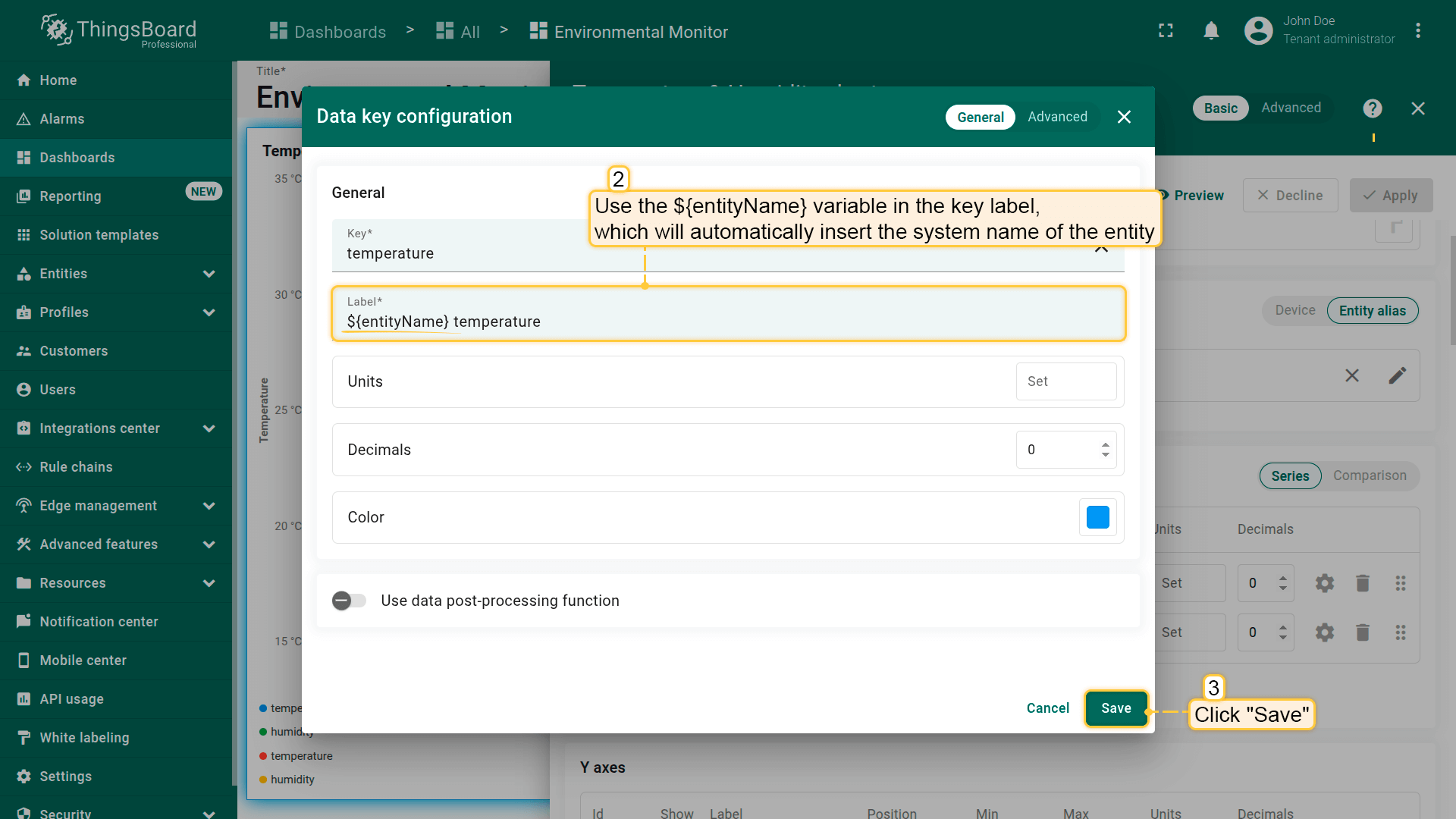Click the pencil edit icon for entity alias
Screen dimensions: 1456x819
(1397, 375)
